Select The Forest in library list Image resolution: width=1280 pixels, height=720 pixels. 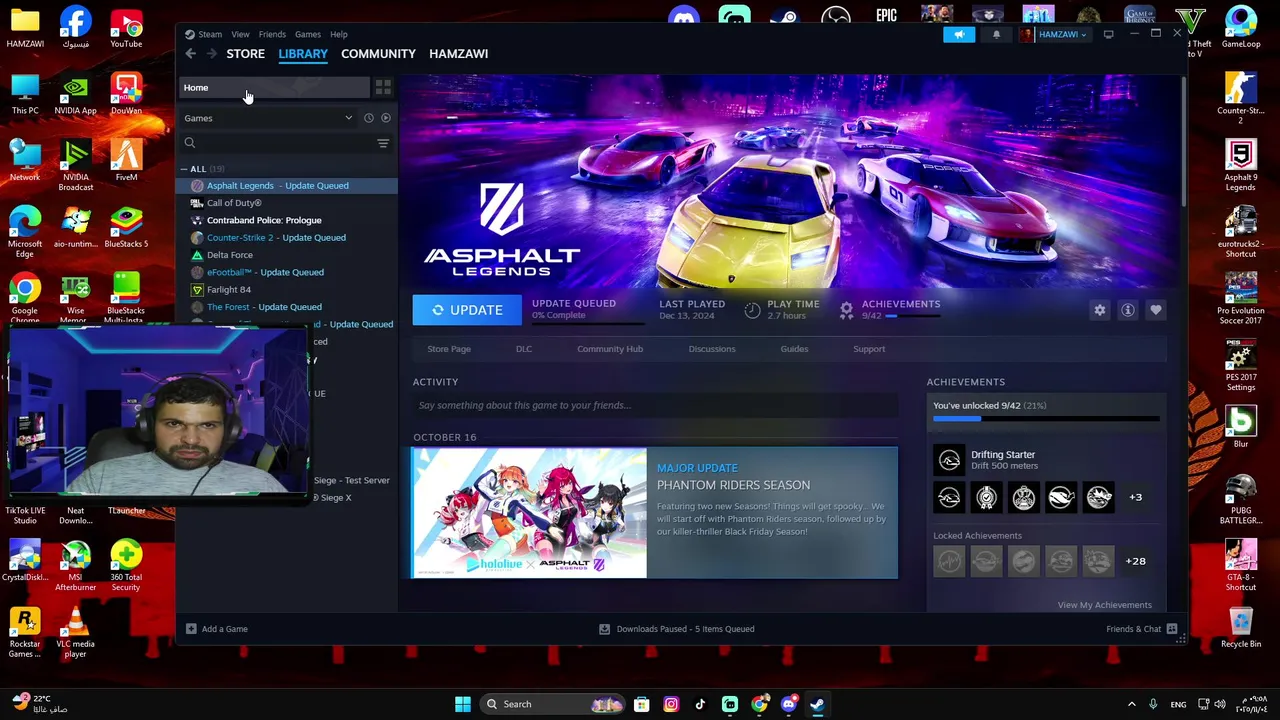coord(264,307)
